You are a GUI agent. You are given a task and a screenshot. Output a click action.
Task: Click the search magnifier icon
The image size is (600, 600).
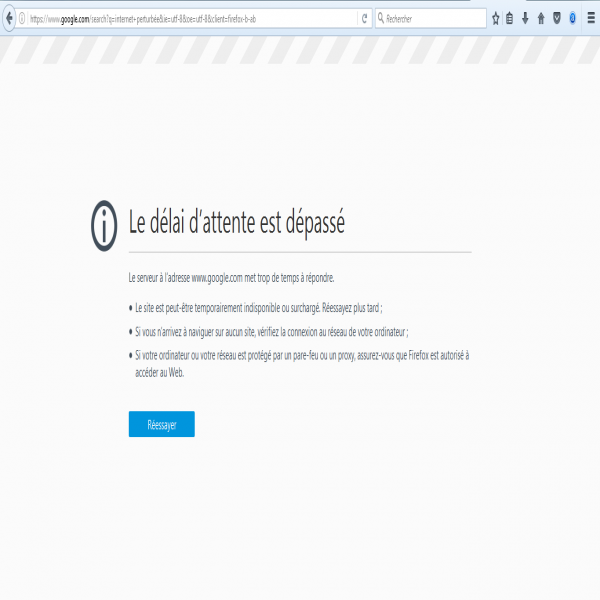[381, 18]
